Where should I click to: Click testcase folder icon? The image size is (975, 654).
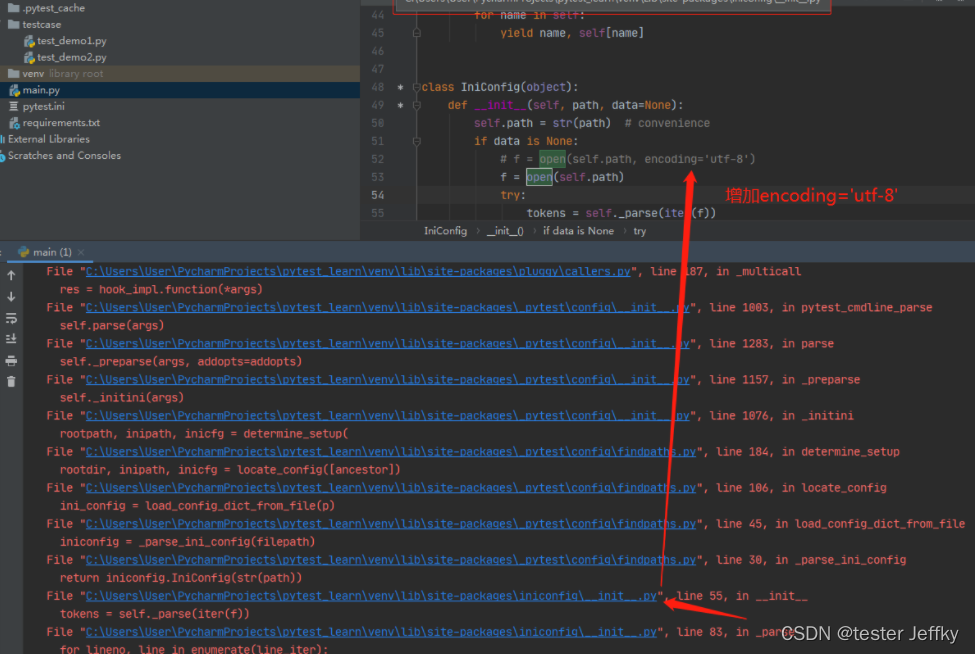click(14, 24)
